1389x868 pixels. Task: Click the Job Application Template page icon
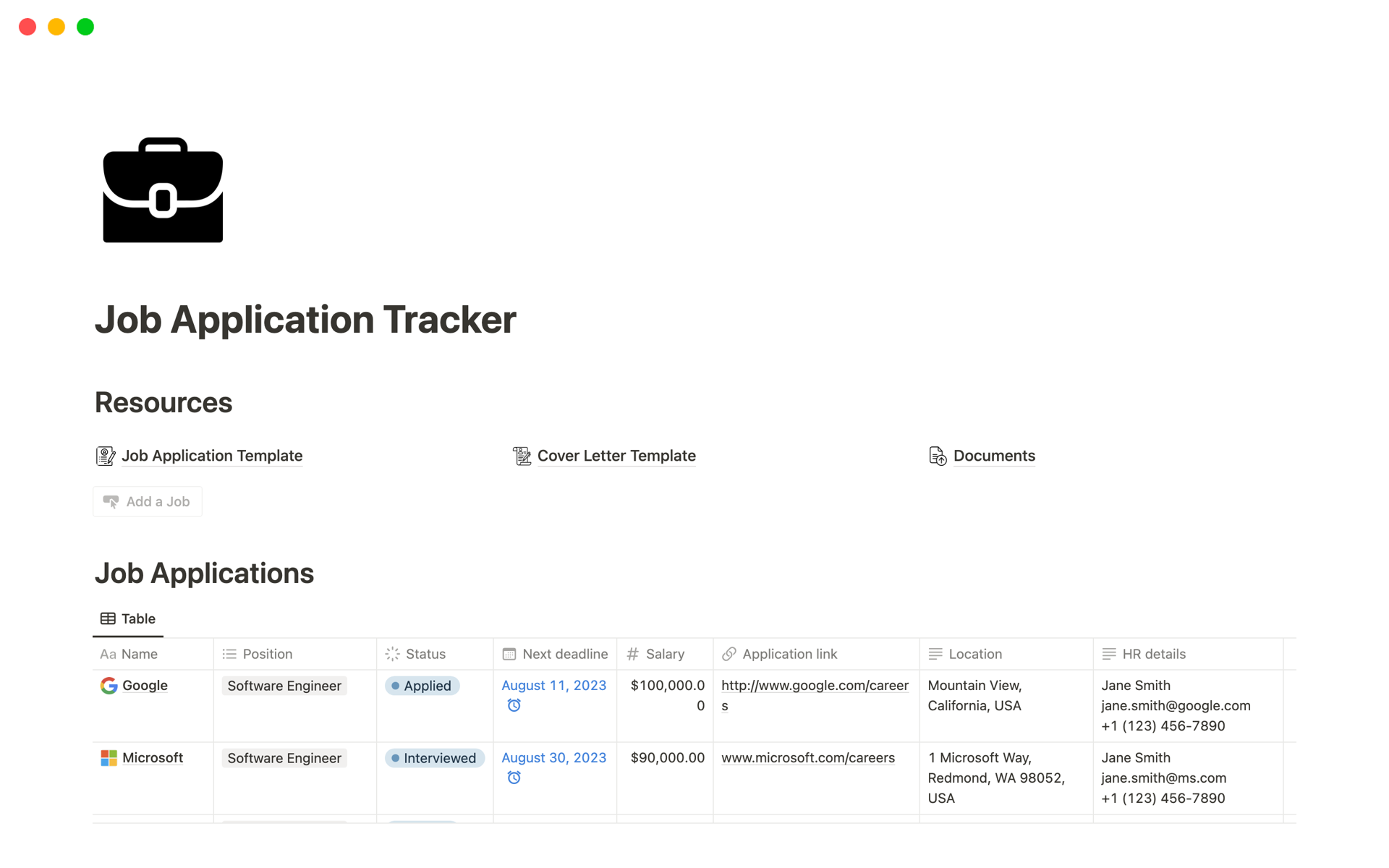click(106, 456)
